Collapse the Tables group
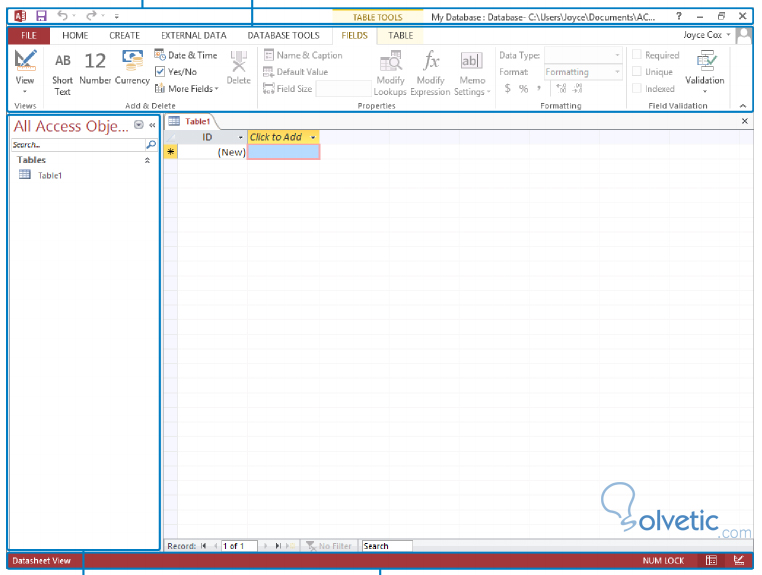Image resolution: width=762 pixels, height=575 pixels. [x=147, y=160]
